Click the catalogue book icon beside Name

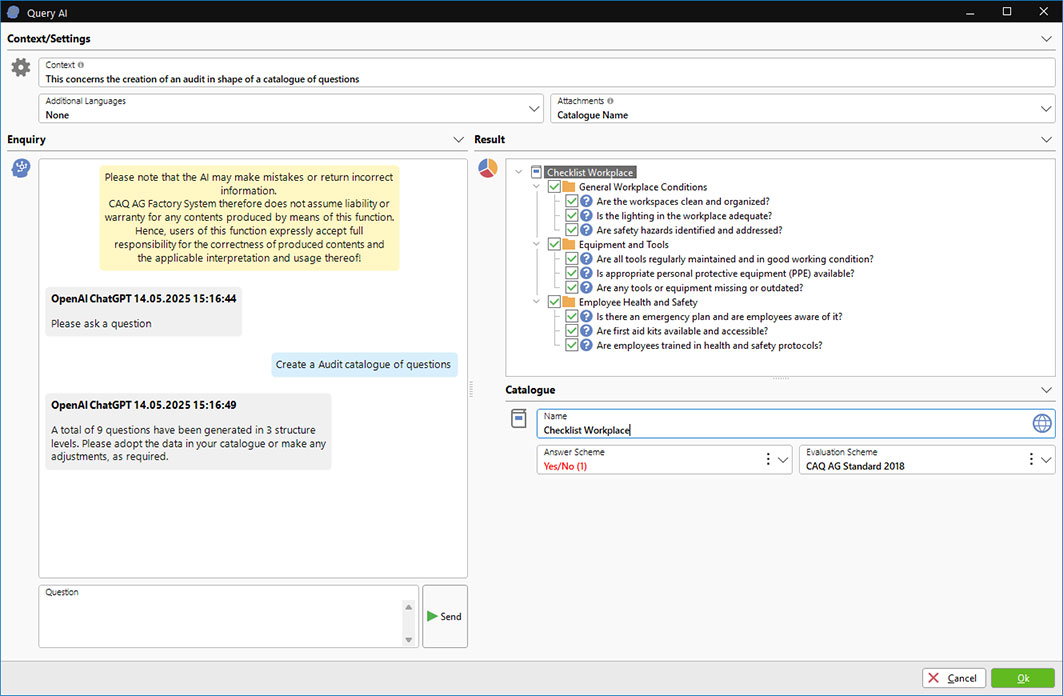point(518,419)
